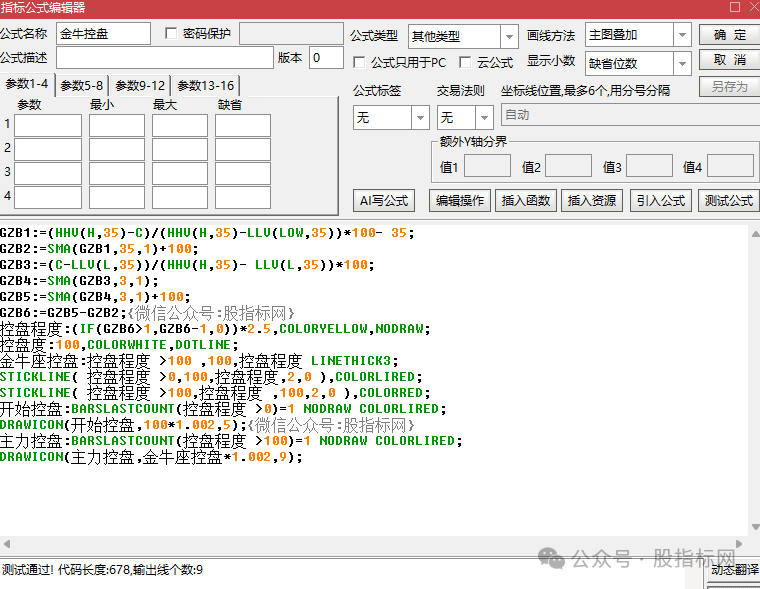Click row 2 最大 field
The height and width of the screenshot is (589, 760).
point(180,149)
